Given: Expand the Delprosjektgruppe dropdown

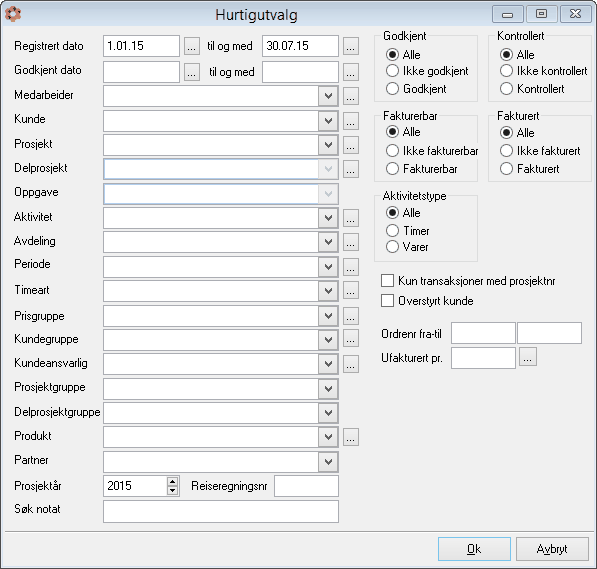Looking at the screenshot, I should coord(328,412).
